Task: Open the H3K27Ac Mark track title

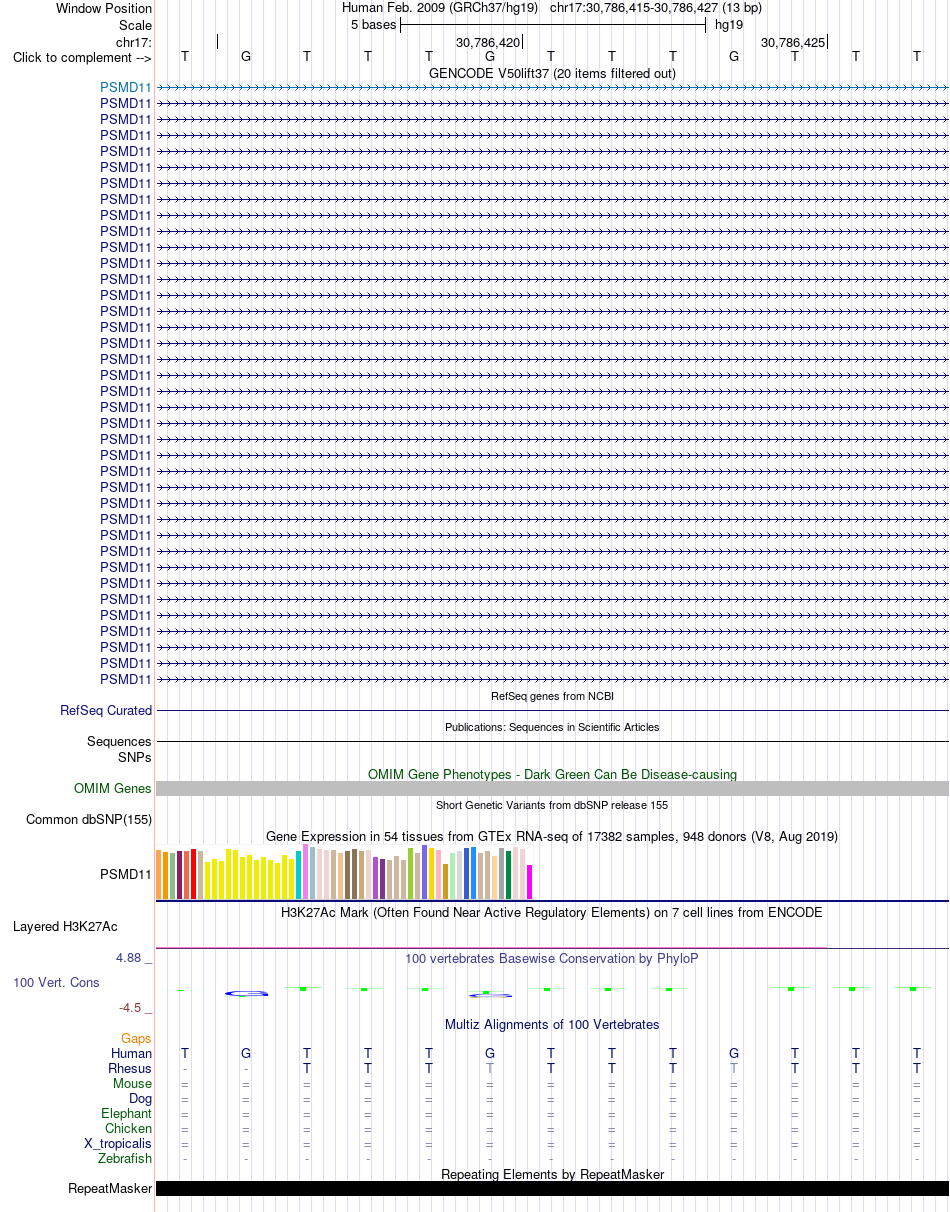Action: (552, 912)
